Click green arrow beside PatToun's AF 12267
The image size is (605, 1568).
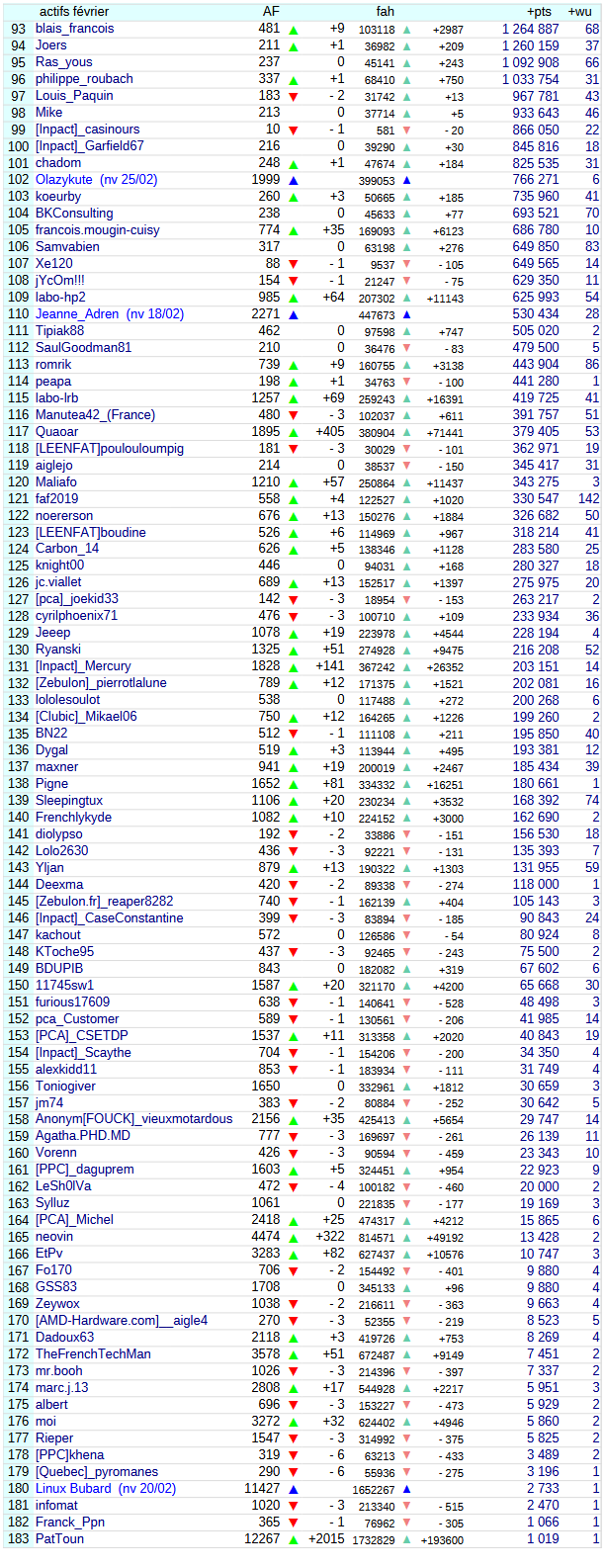click(294, 1540)
